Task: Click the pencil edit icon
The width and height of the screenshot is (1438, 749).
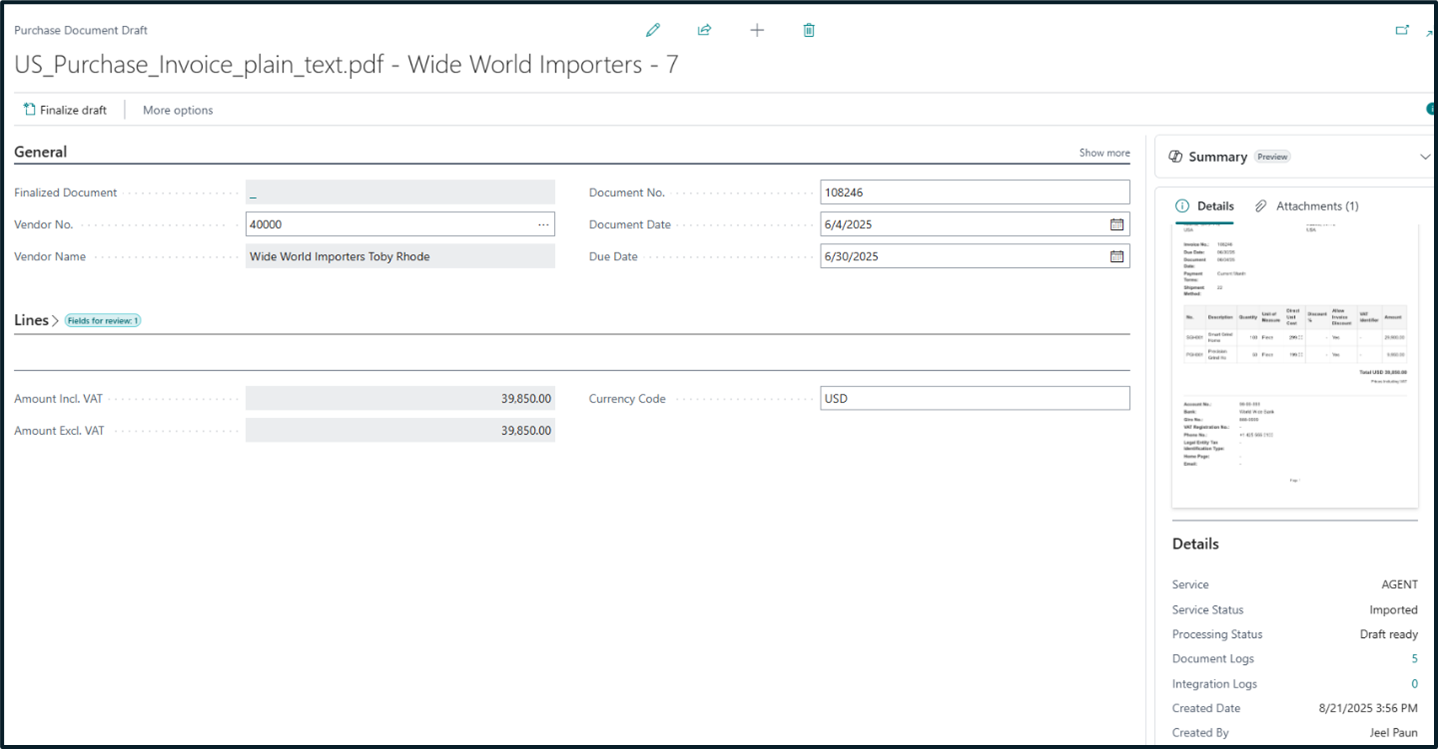Action: coord(653,30)
